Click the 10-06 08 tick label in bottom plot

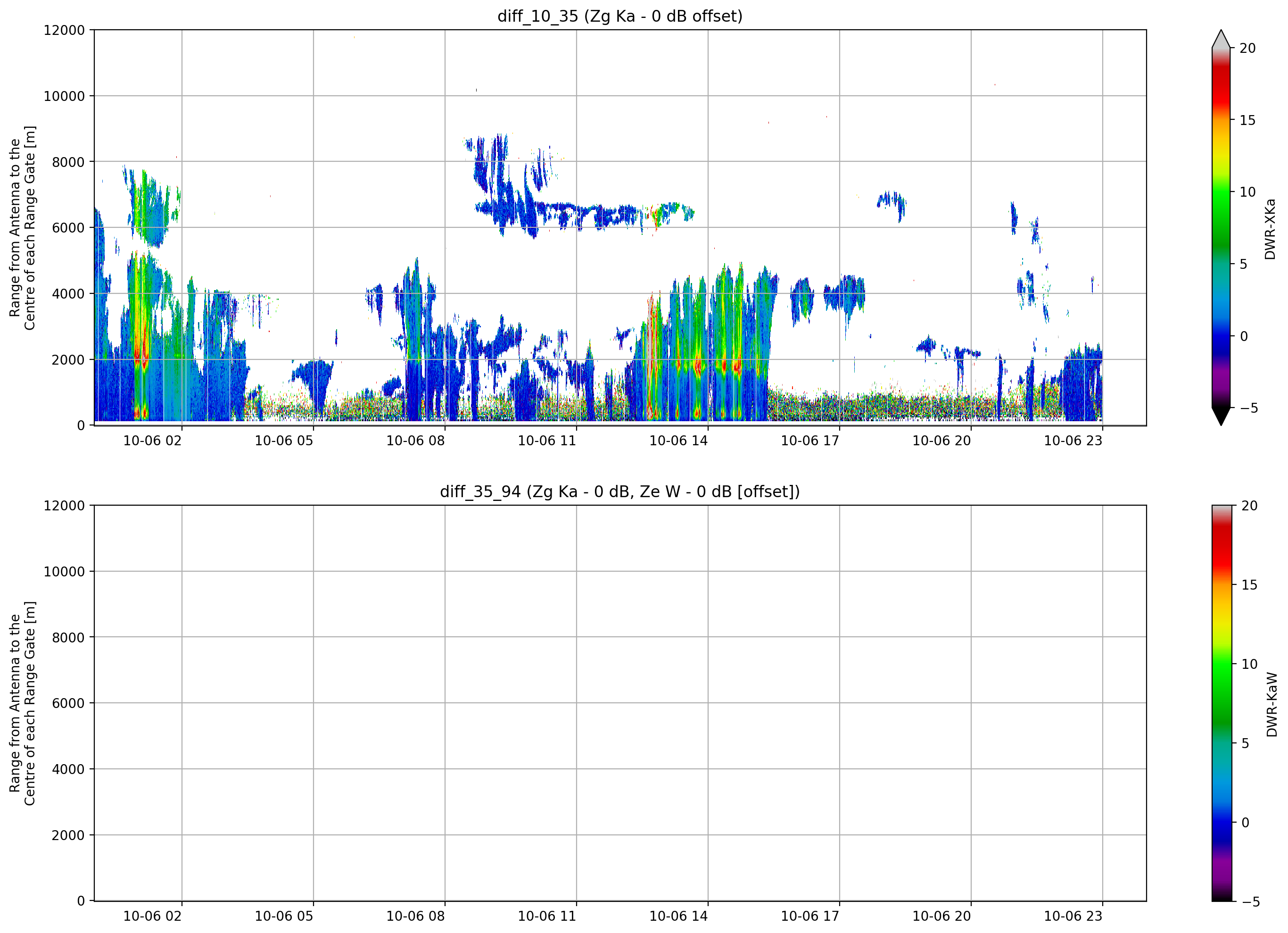(x=415, y=916)
